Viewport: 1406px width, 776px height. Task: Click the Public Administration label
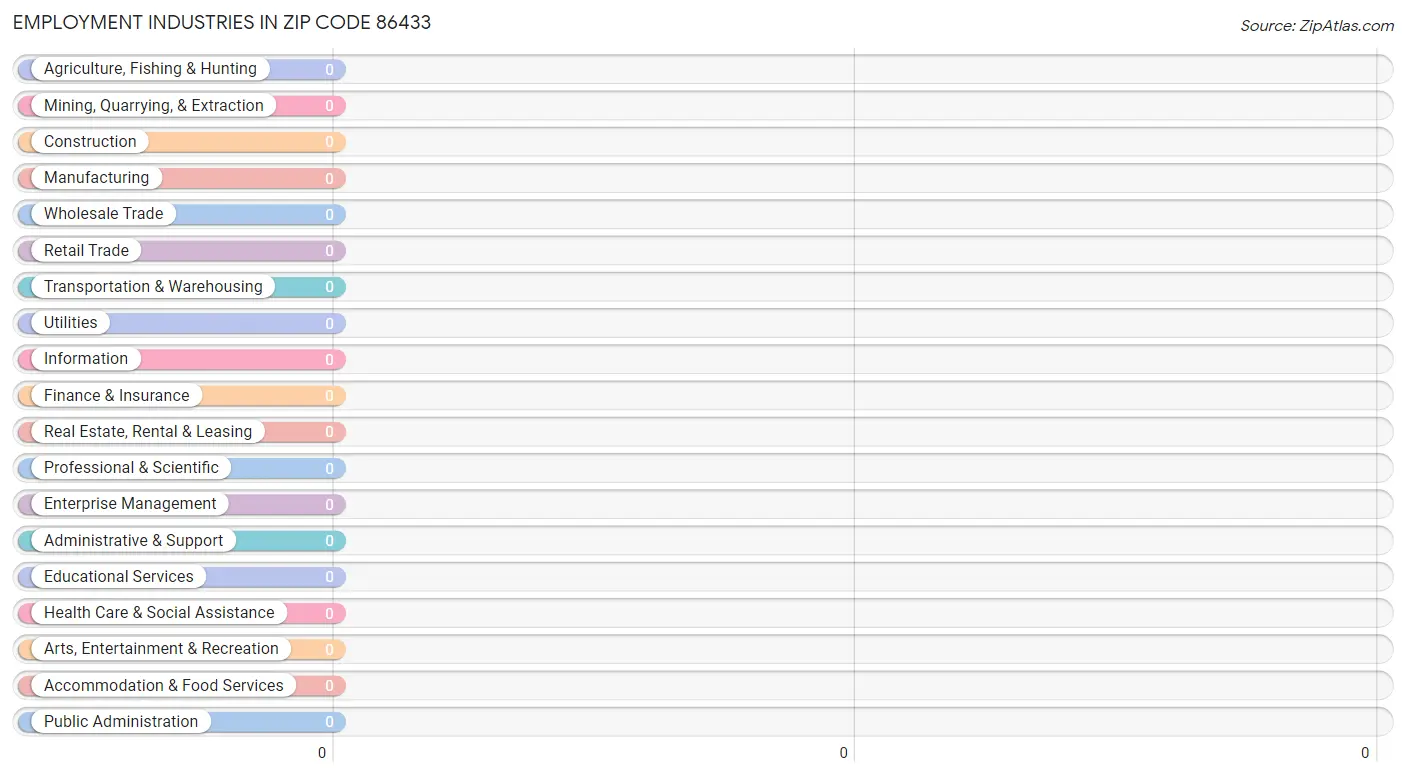click(x=121, y=721)
